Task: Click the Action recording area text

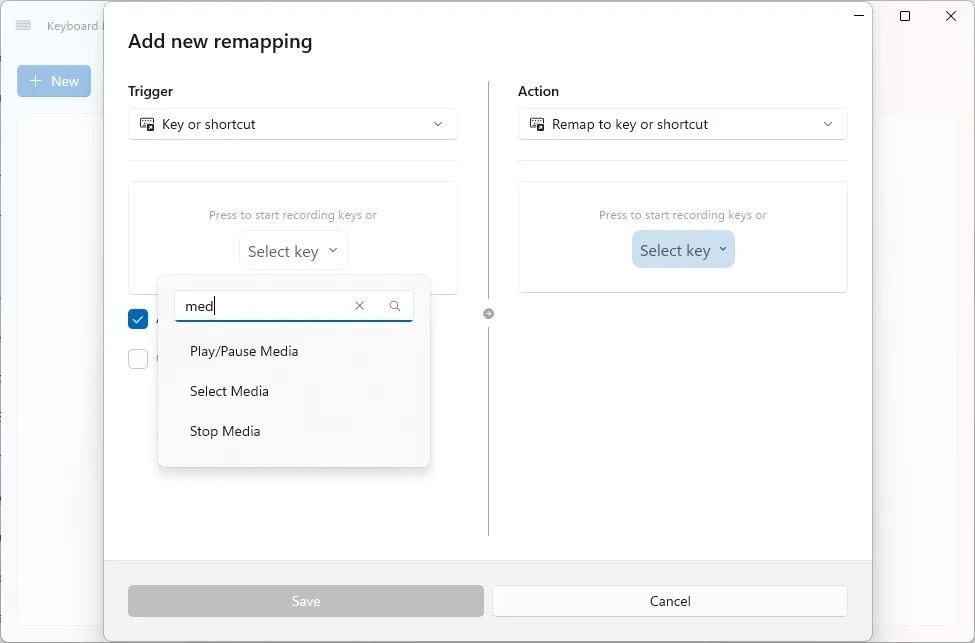Action: [683, 215]
